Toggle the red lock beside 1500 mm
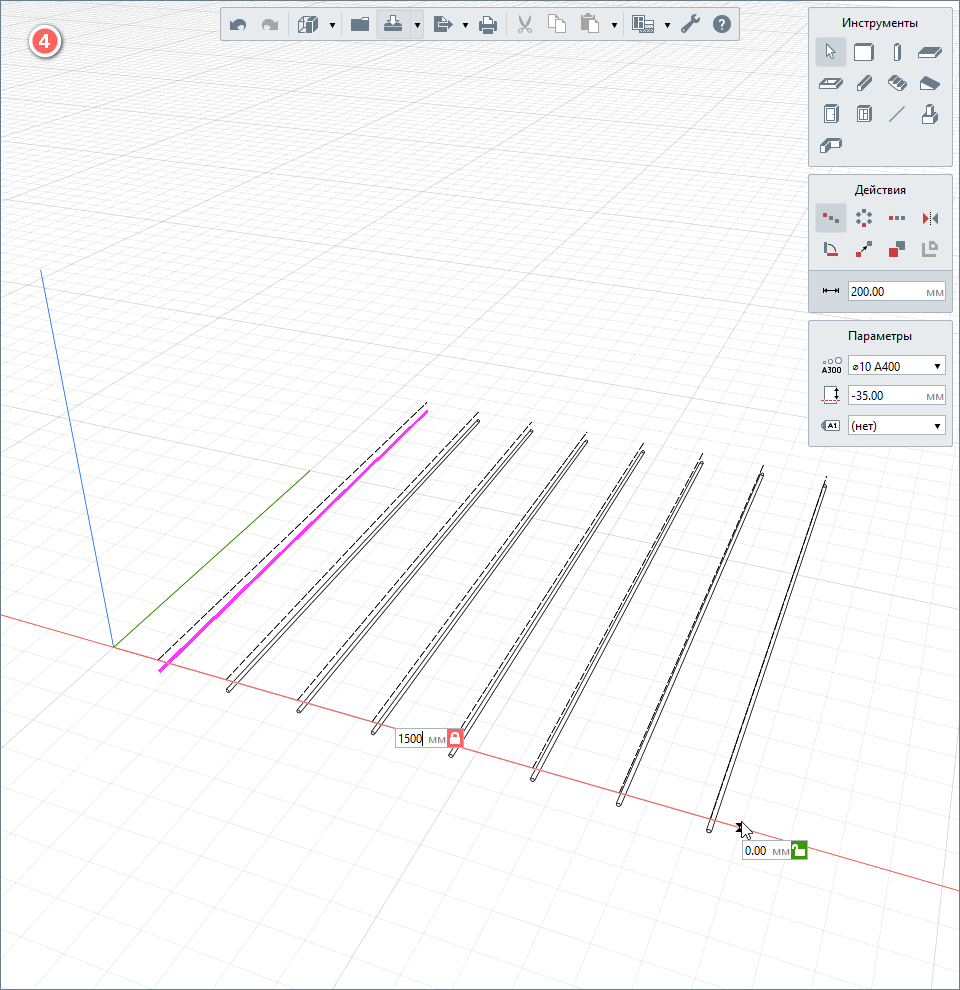Viewport: 960px width, 990px height. pos(455,739)
